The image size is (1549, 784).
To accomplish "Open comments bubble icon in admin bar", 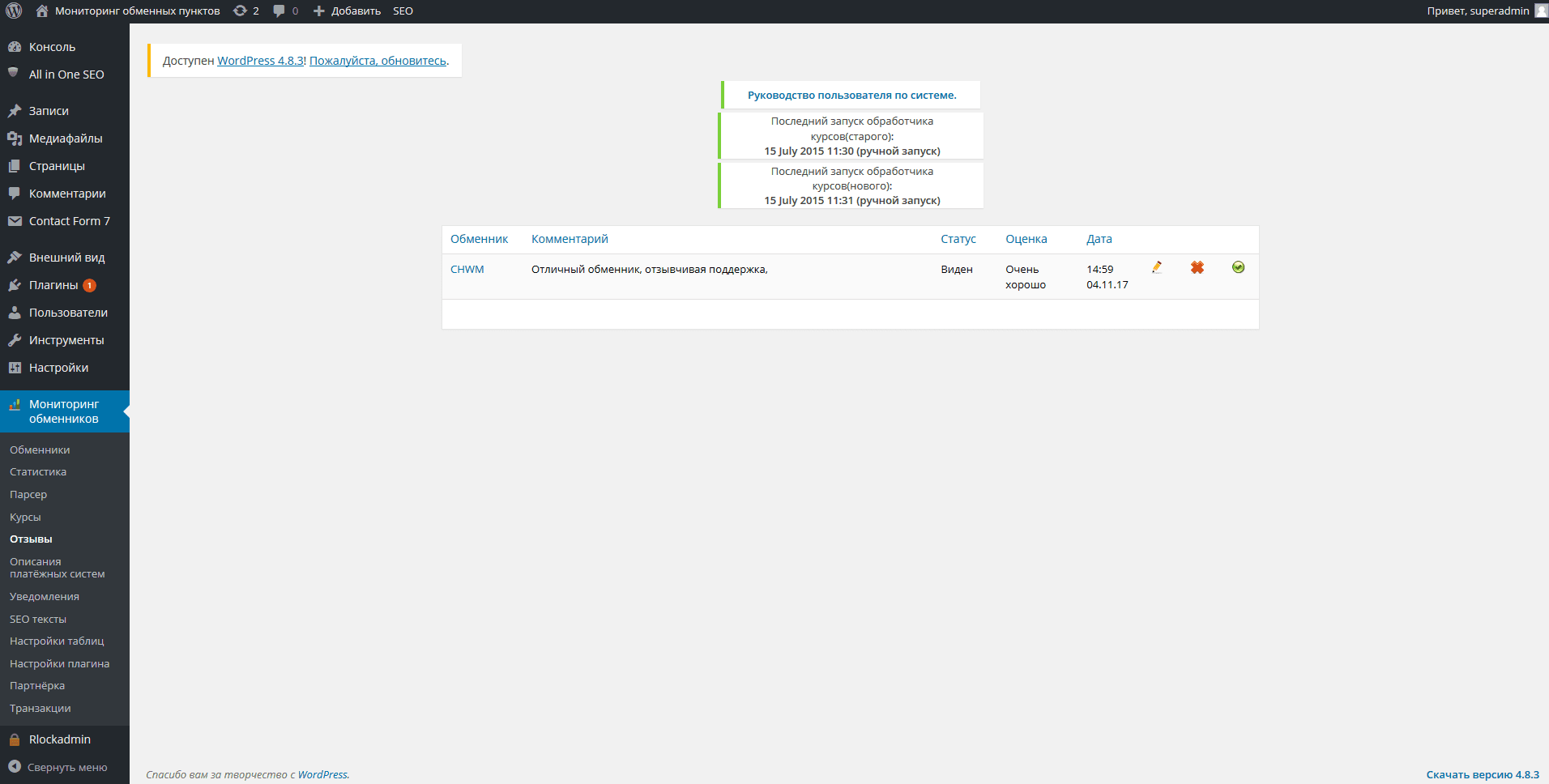I will point(279,11).
